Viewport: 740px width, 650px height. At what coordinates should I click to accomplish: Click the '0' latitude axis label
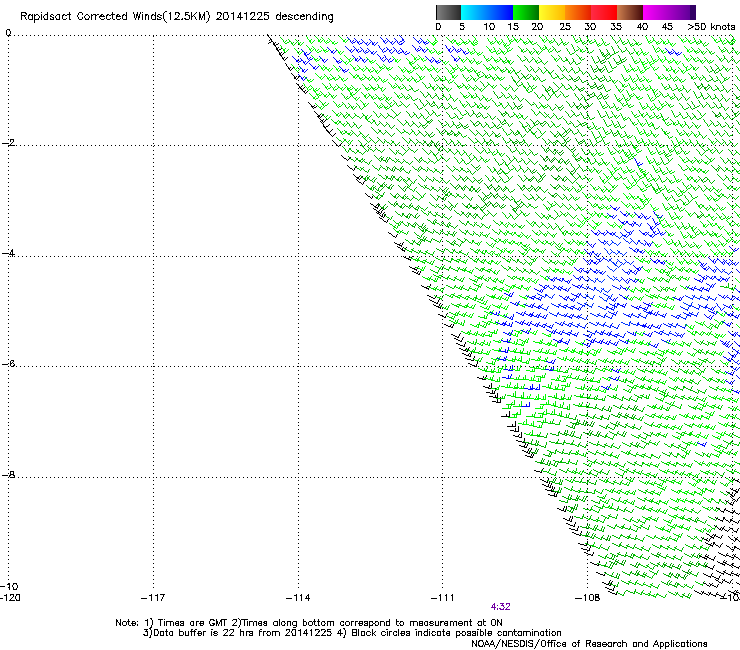pos(8,33)
